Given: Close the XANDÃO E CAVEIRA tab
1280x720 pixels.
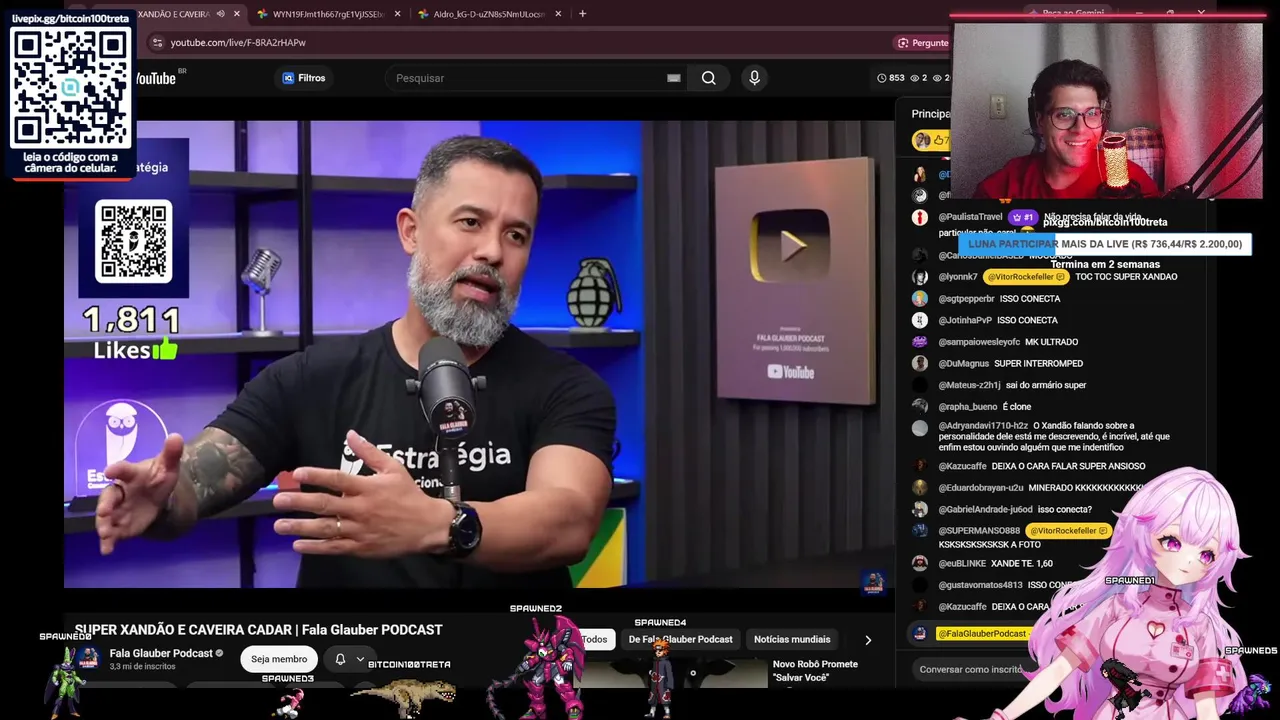Looking at the screenshot, I should click(237, 14).
